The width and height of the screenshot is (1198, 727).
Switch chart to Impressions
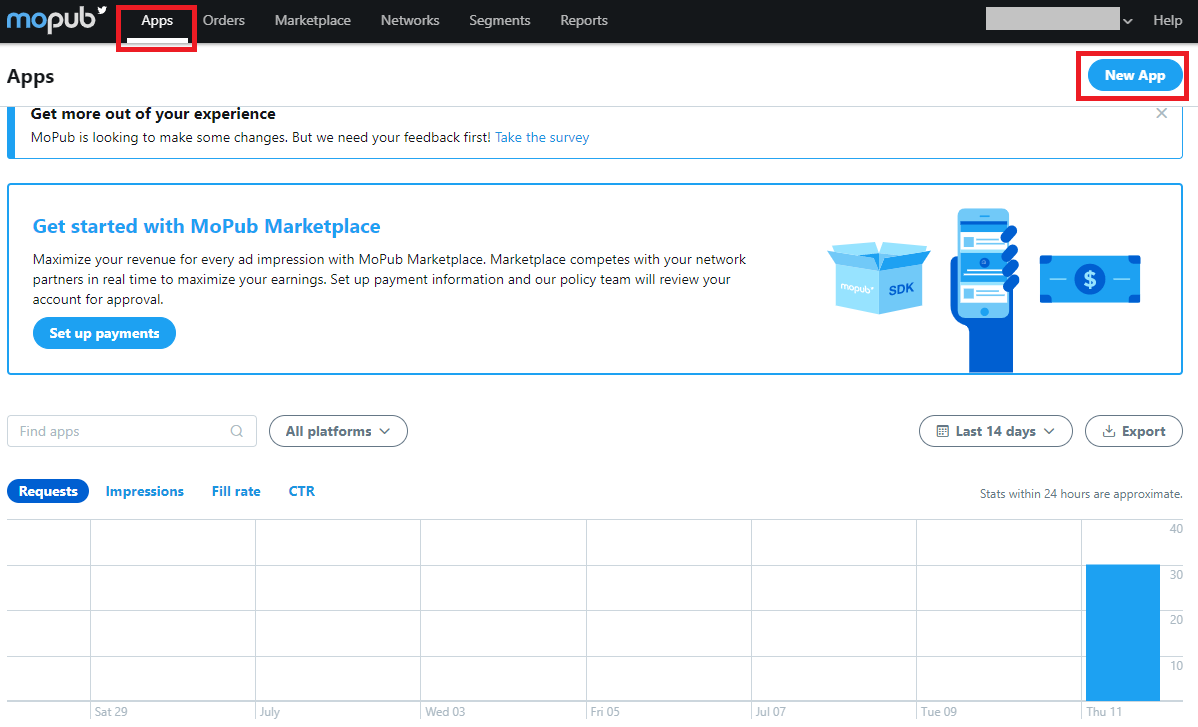pos(144,491)
